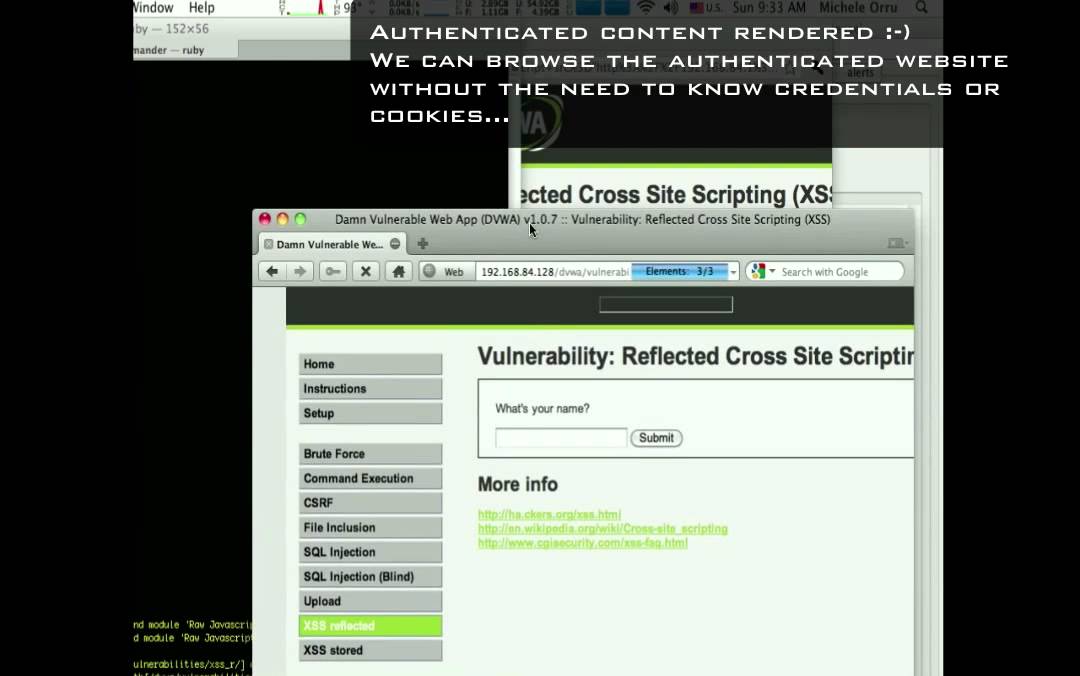Image resolution: width=1080 pixels, height=676 pixels.
Task: Click the browser Back arrow button
Action: coord(272,272)
